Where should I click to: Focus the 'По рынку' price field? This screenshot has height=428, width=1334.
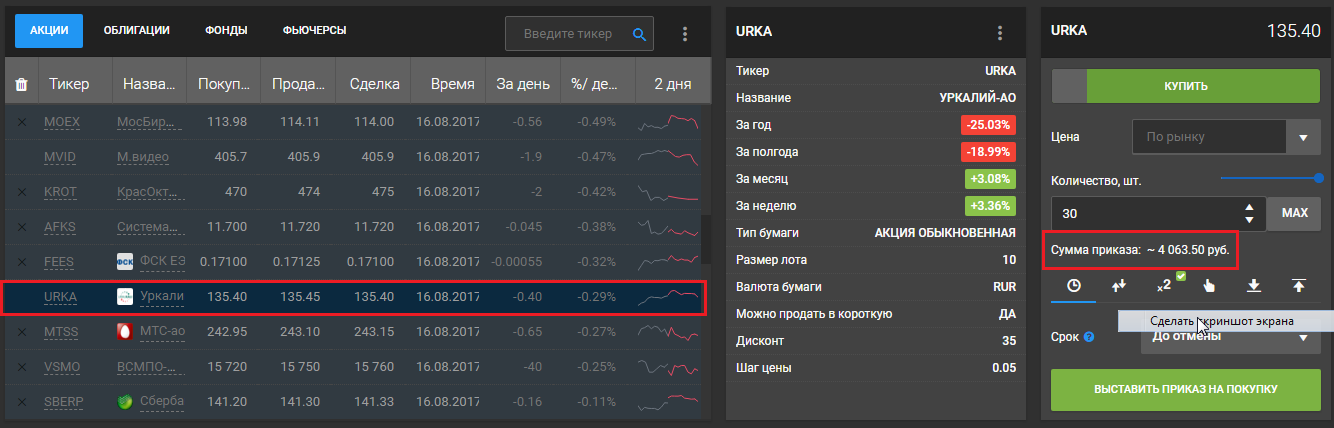(x=1208, y=137)
